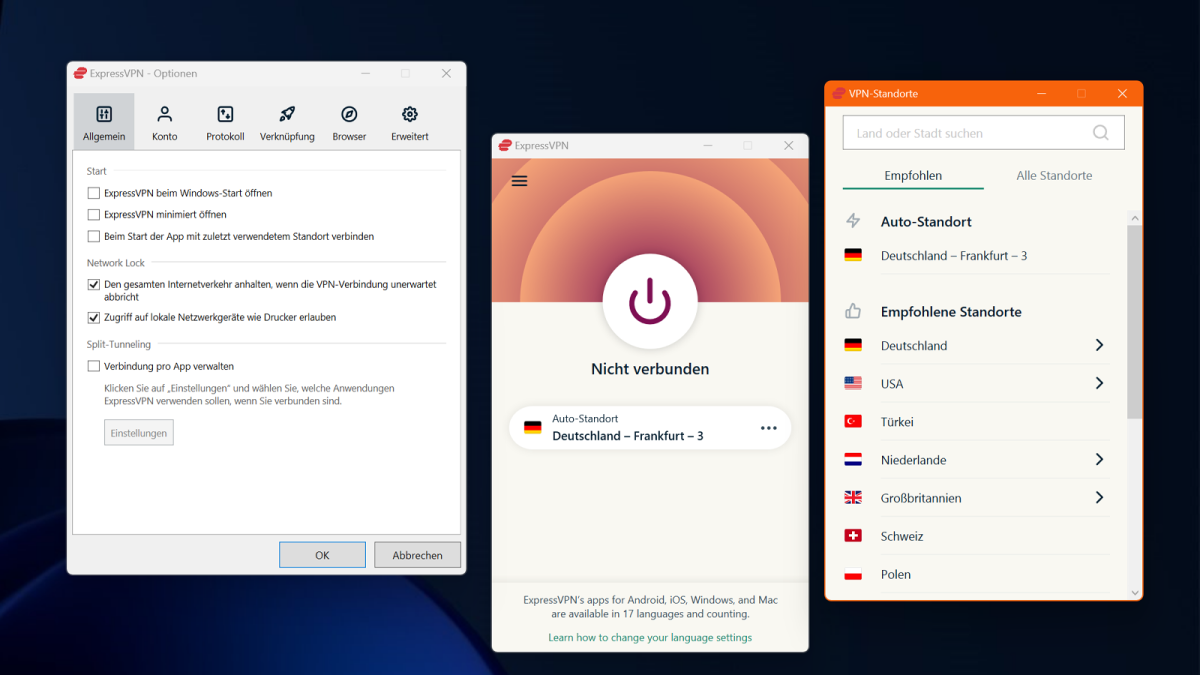Tick ExpressVPN minimiert öffnen checkbox
The image size is (1200, 675).
tap(94, 215)
